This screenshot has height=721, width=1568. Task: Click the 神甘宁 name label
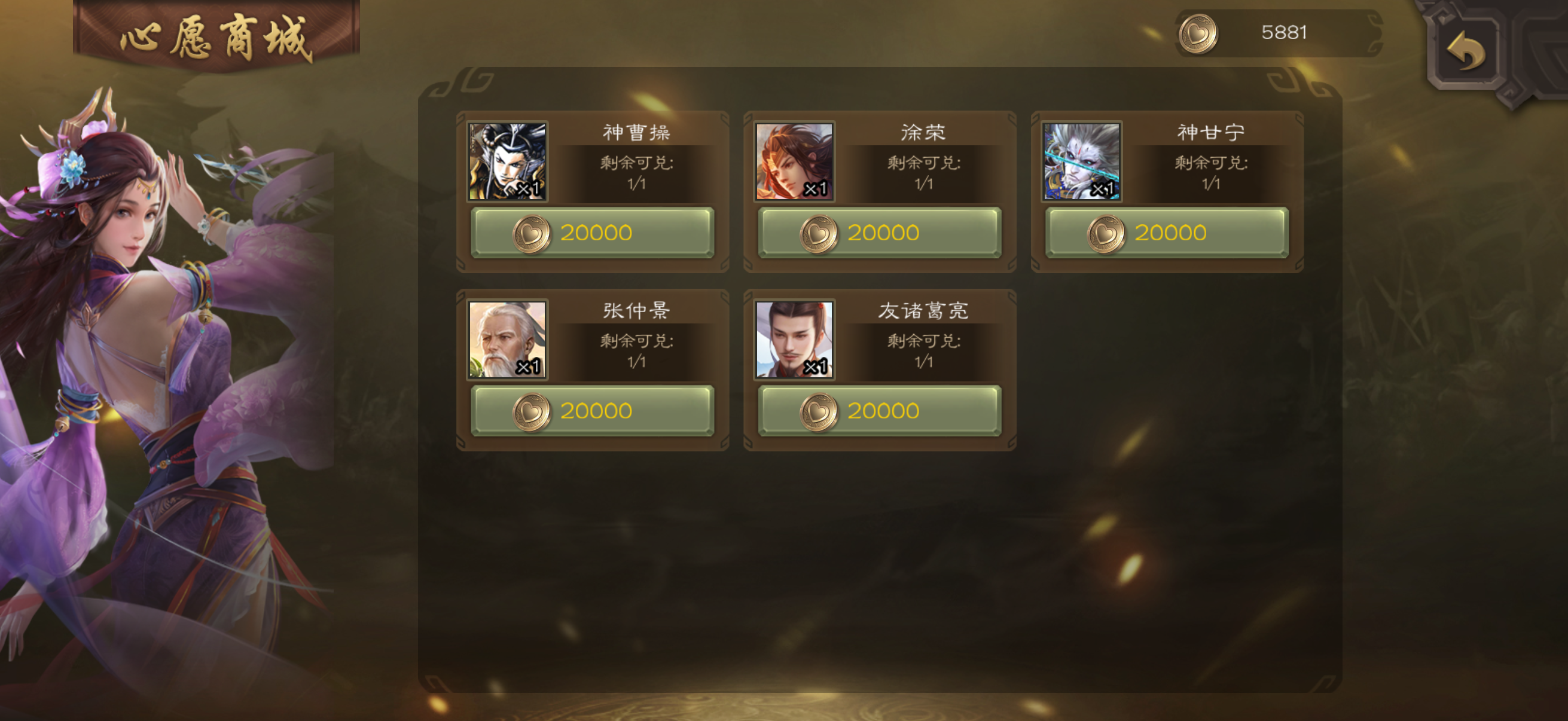coord(1210,132)
